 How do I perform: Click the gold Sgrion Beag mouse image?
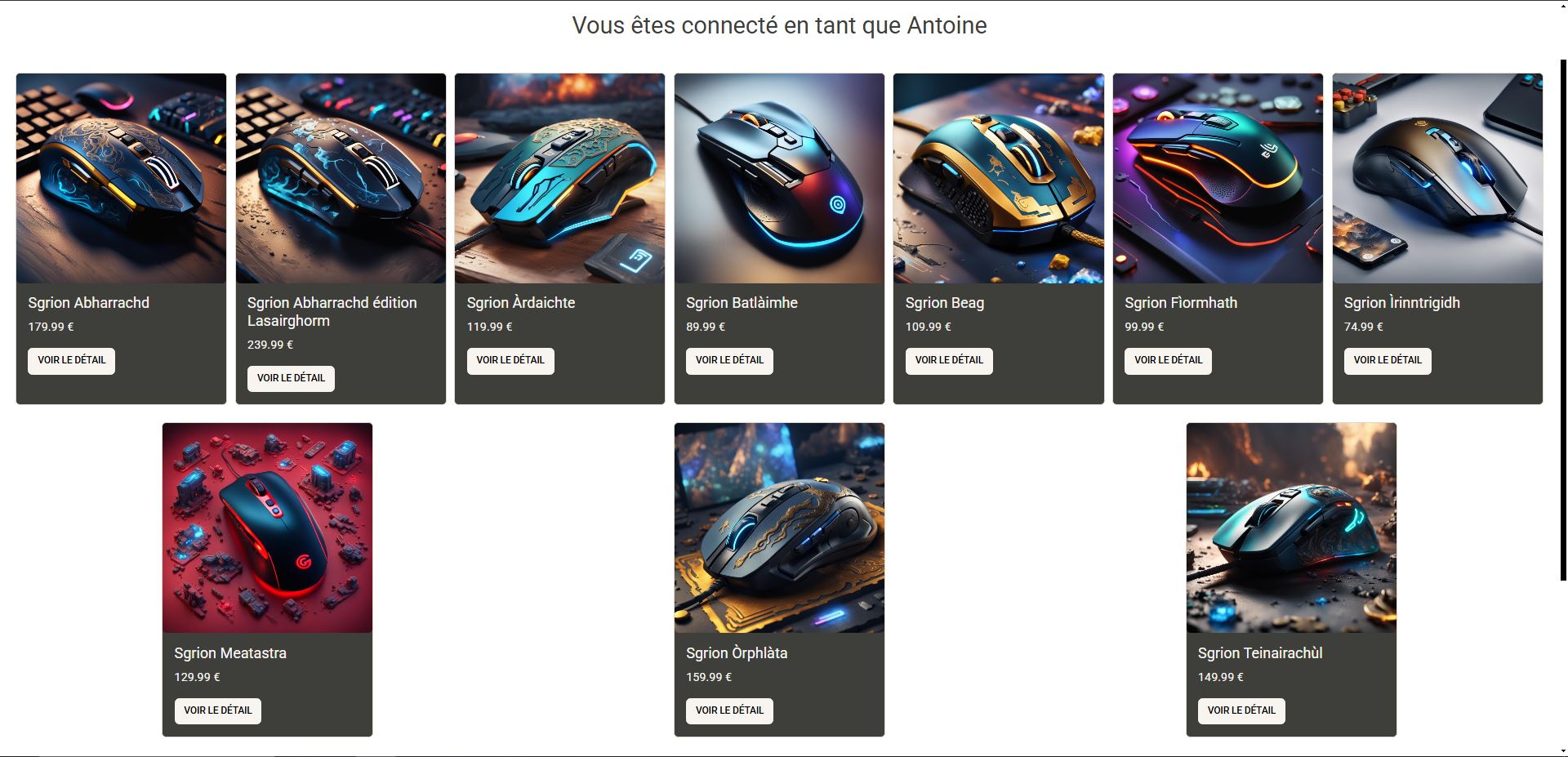(999, 178)
